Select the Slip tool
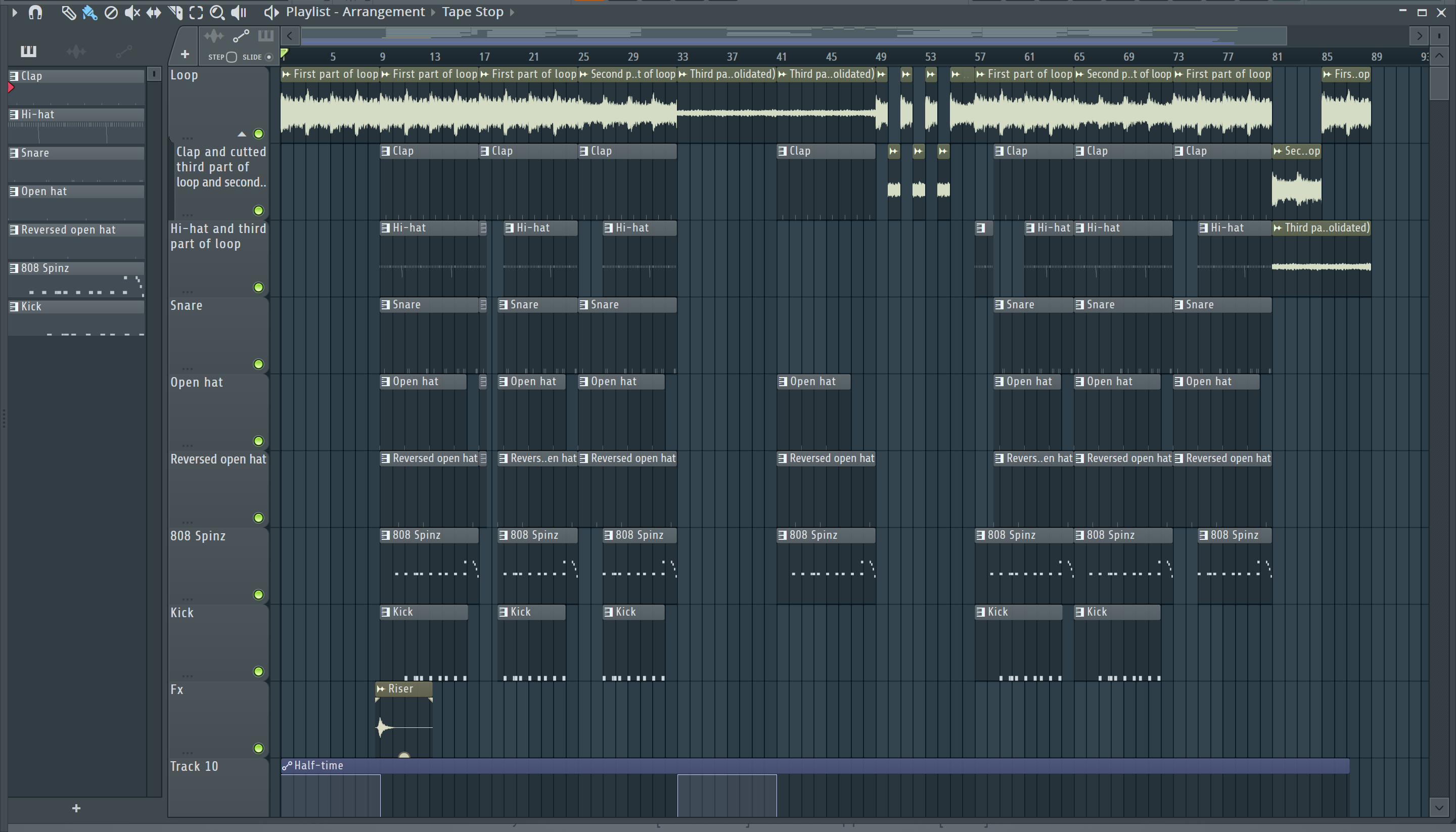 153,12
